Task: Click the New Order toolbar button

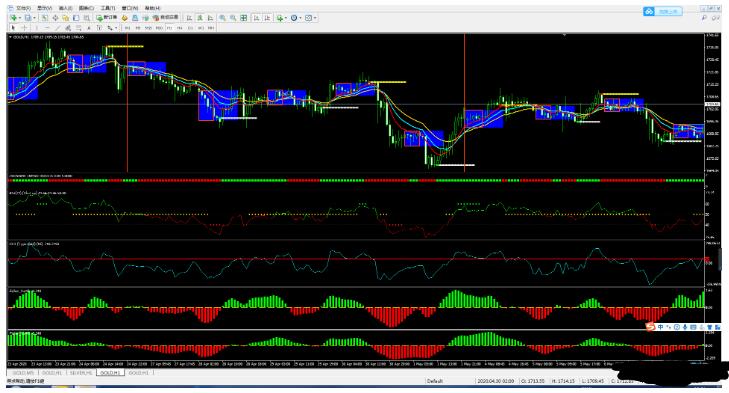Action: click(106, 18)
